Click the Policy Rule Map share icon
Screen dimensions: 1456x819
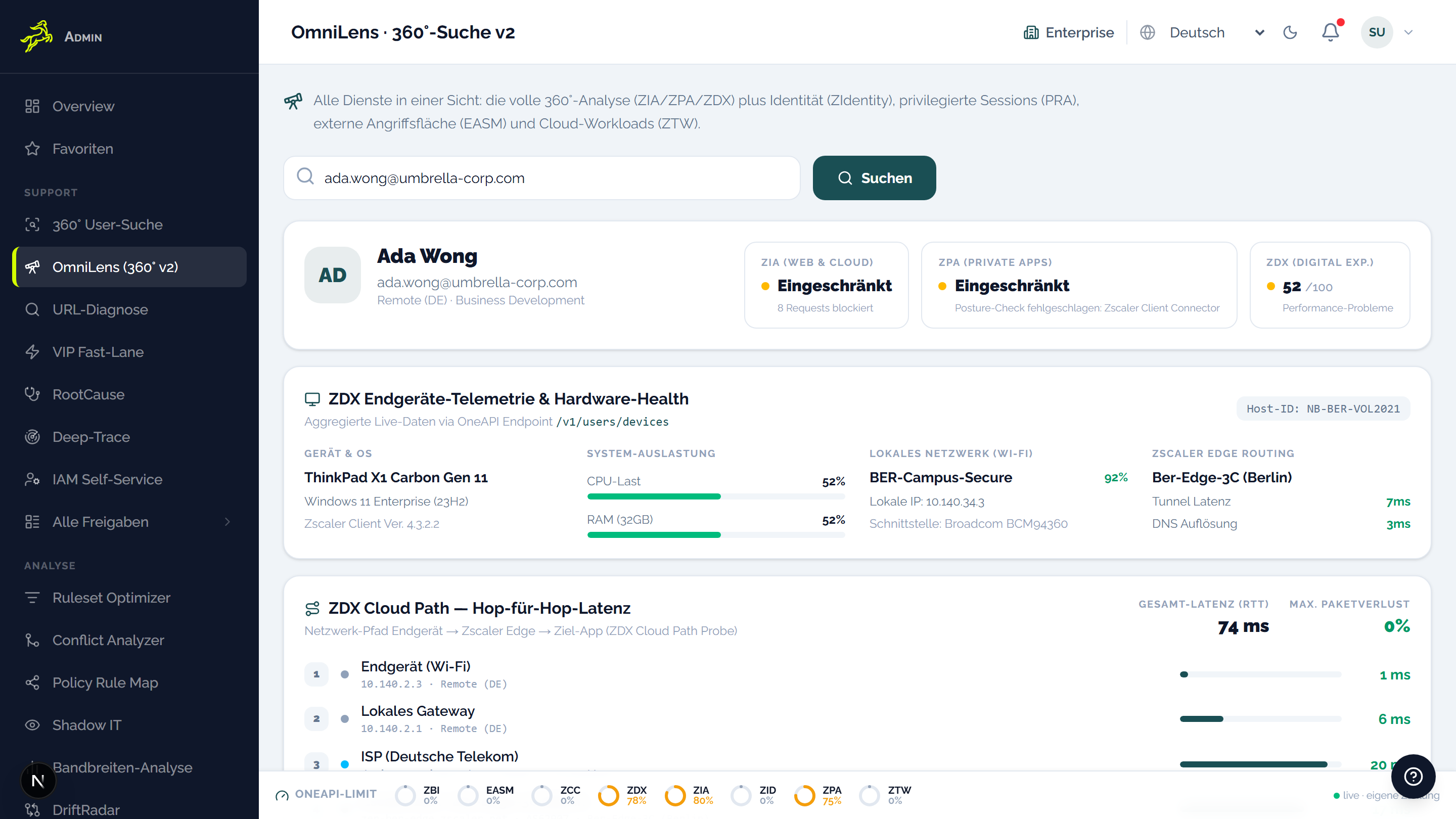[32, 682]
